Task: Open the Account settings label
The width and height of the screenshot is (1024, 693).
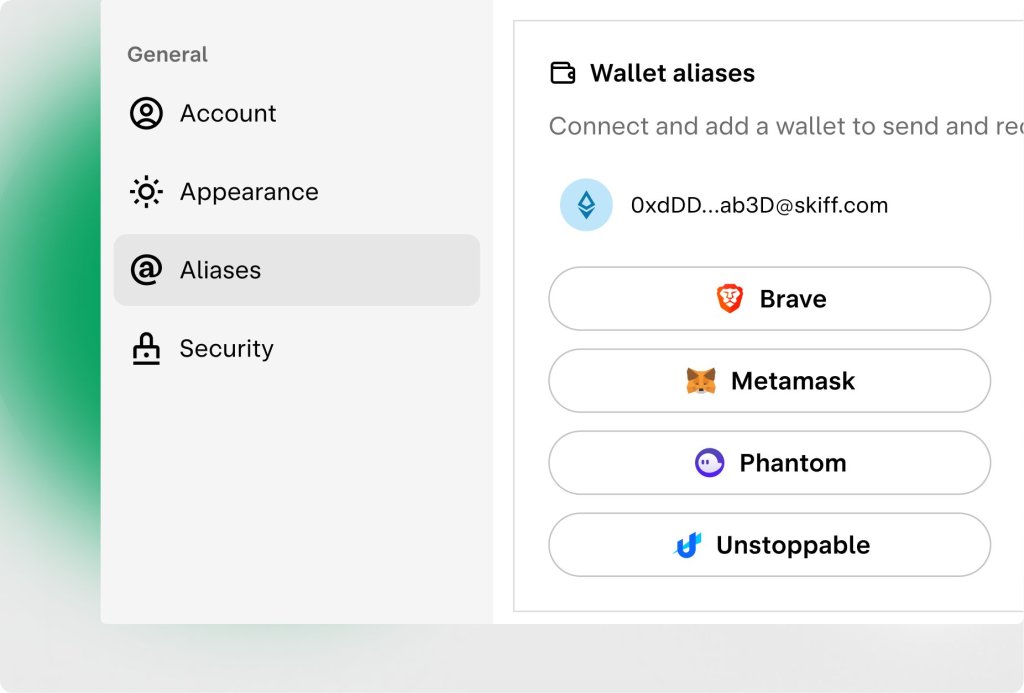Action: coord(228,113)
